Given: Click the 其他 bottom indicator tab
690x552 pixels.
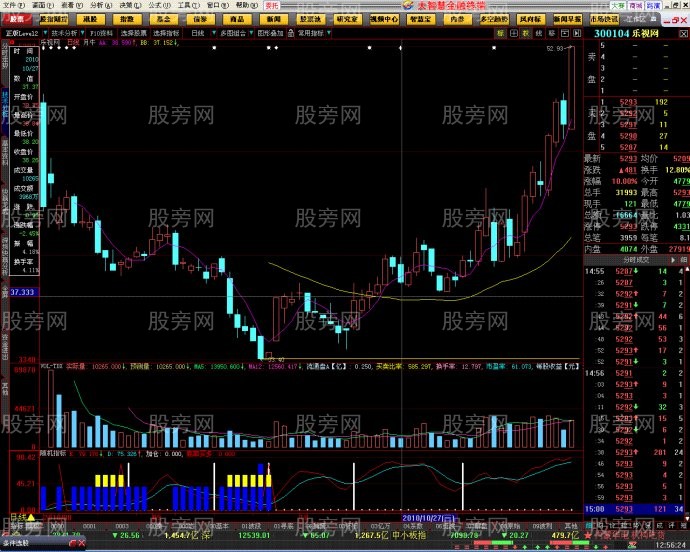Looking at the screenshot, I should tap(570, 526).
